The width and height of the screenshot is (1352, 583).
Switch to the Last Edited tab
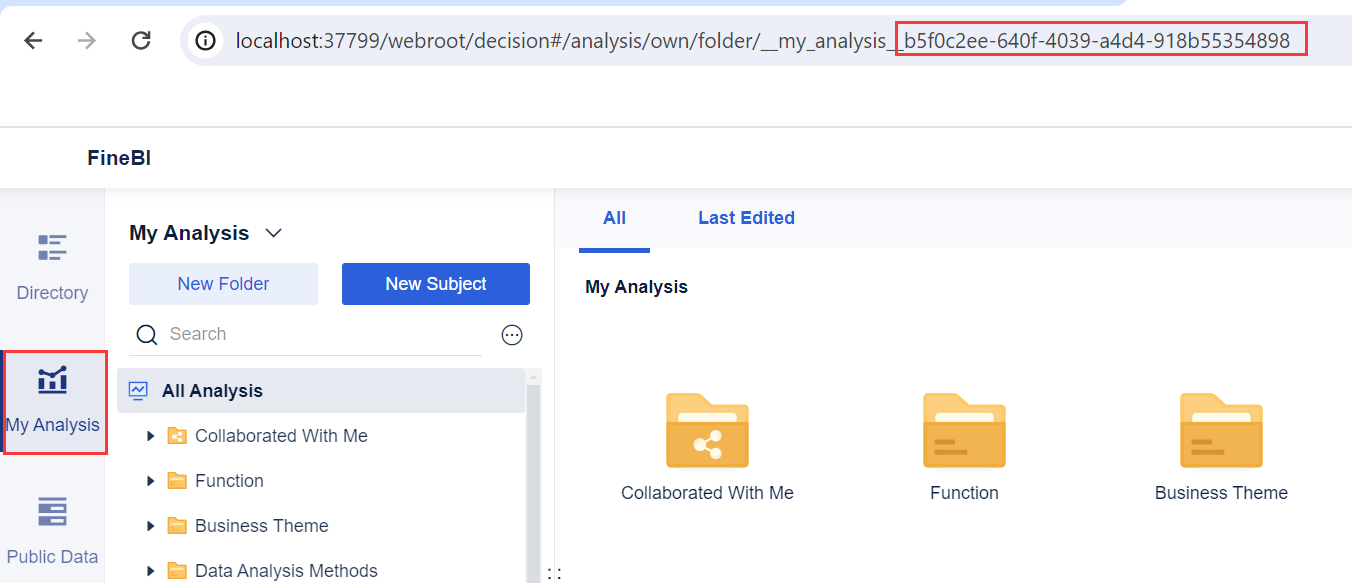746,218
